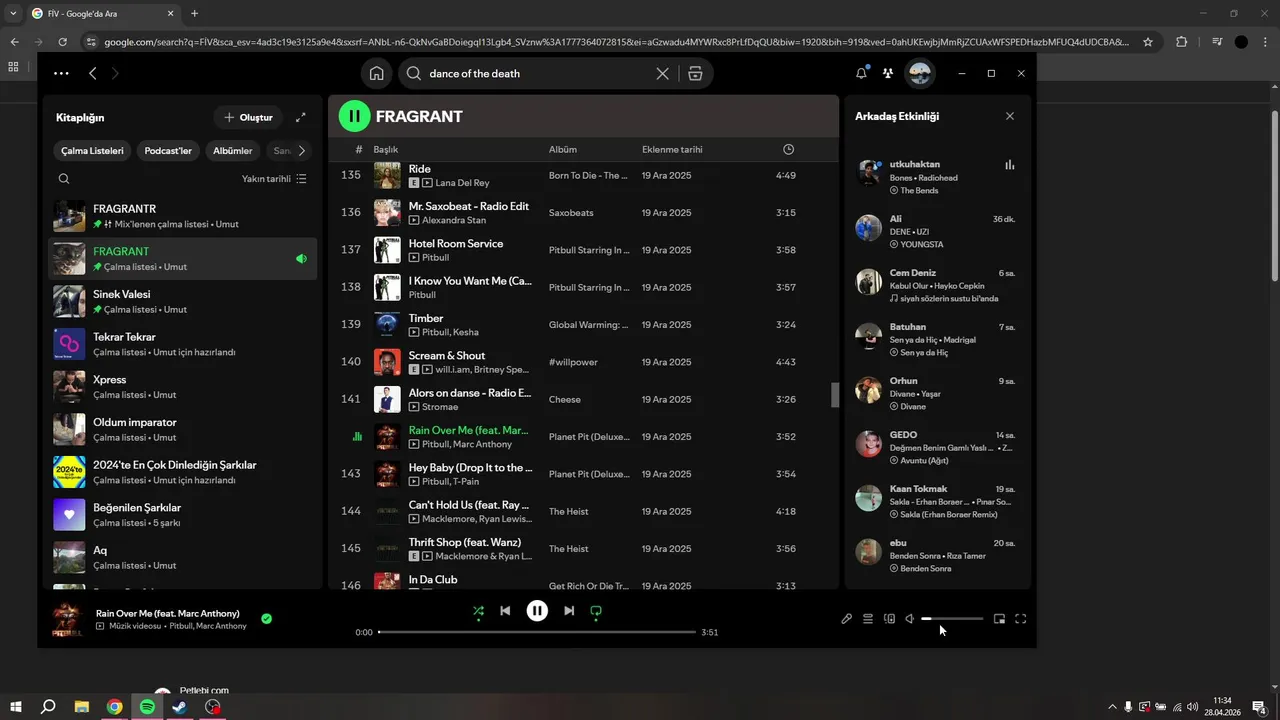The image size is (1280, 720).
Task: Toggle saved checkmark for Rain Over Me
Action: pyautogui.click(x=266, y=619)
